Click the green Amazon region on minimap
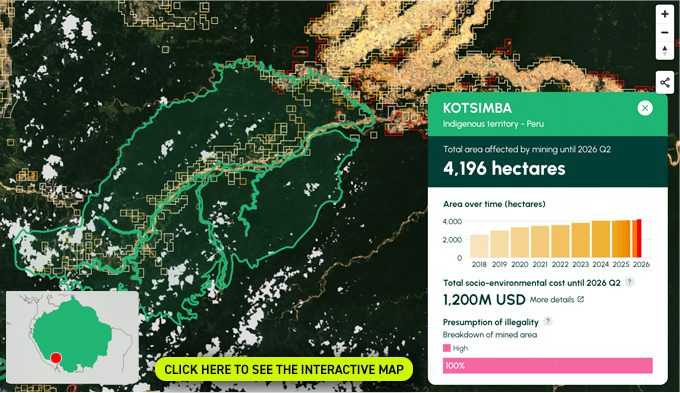This screenshot has width=680, height=393. click(x=72, y=334)
